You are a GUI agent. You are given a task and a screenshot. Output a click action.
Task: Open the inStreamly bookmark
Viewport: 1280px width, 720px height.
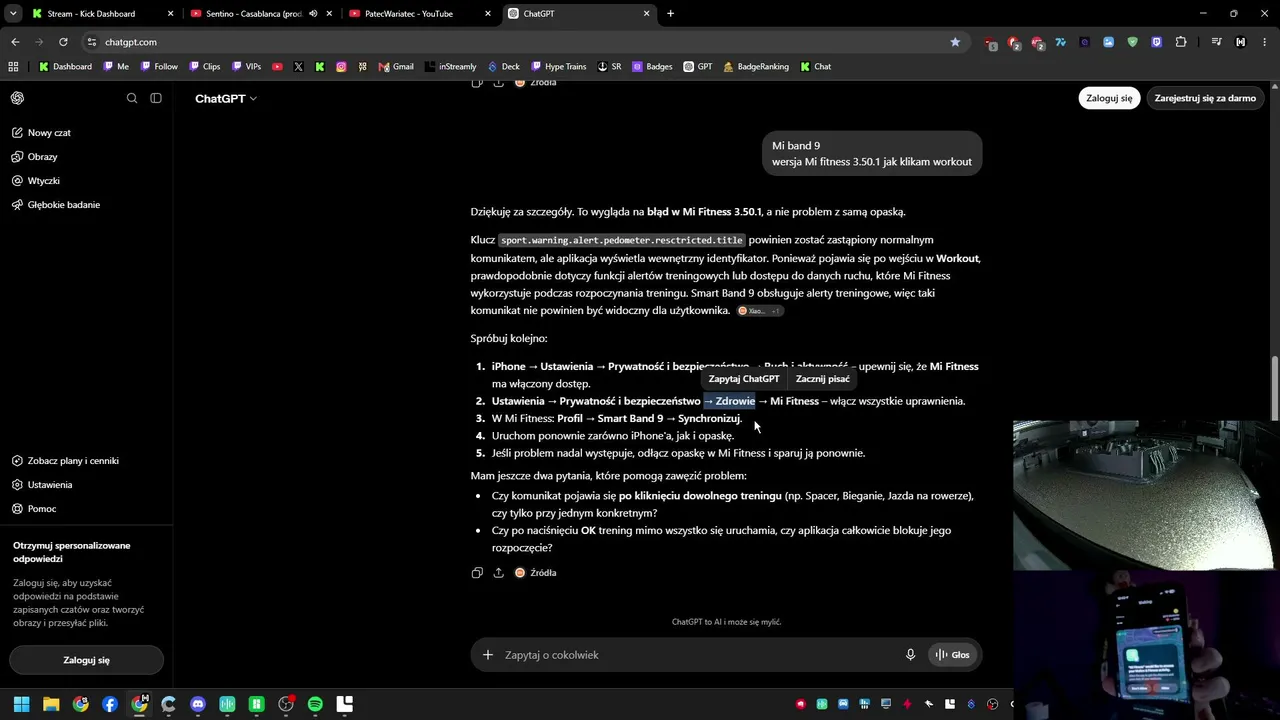tap(450, 67)
